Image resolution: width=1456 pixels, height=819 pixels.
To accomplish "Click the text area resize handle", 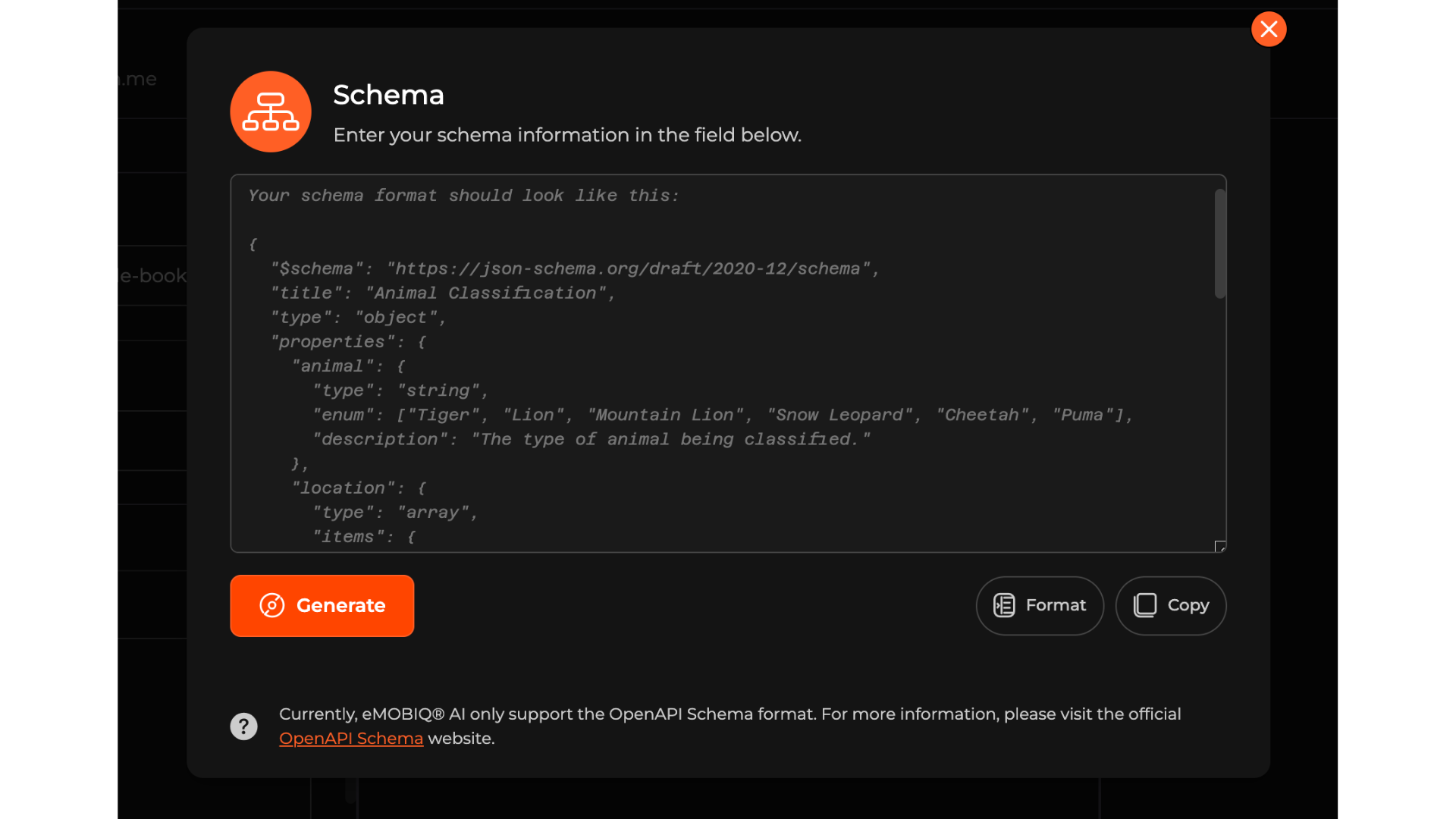I will point(1219,546).
